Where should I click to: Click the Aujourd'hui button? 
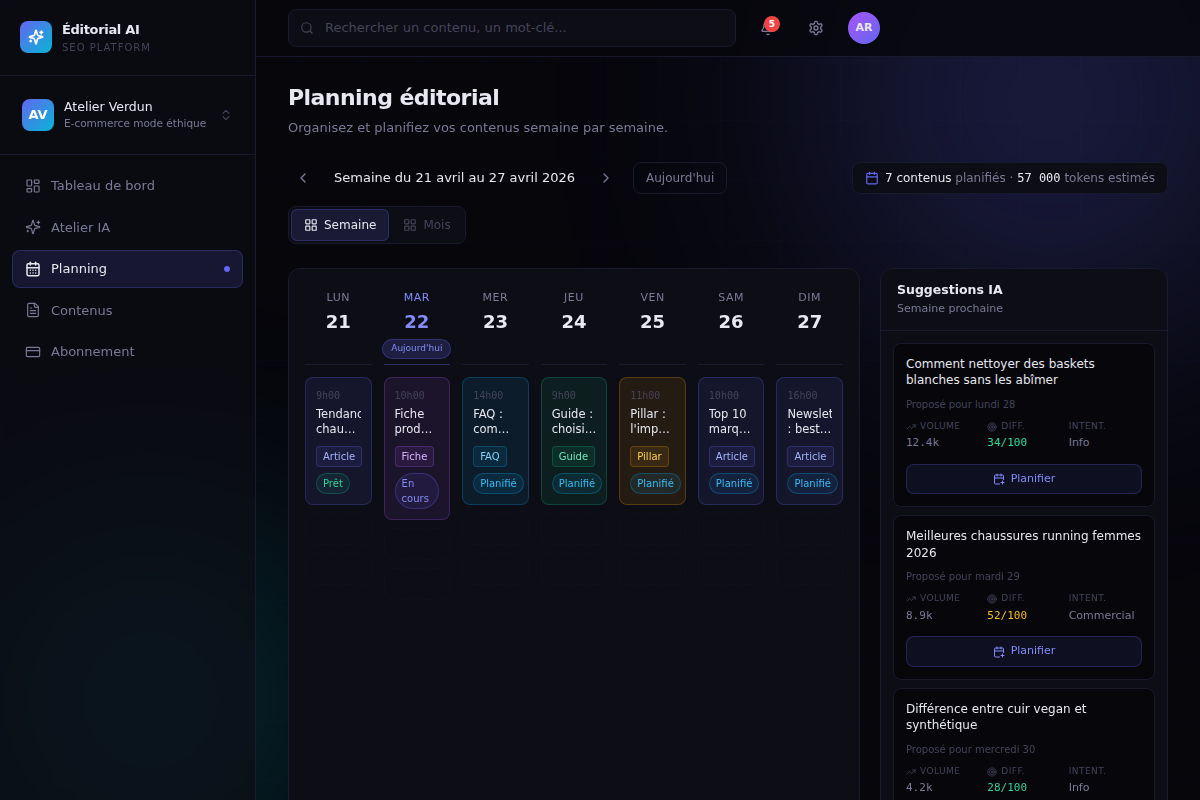click(x=680, y=178)
